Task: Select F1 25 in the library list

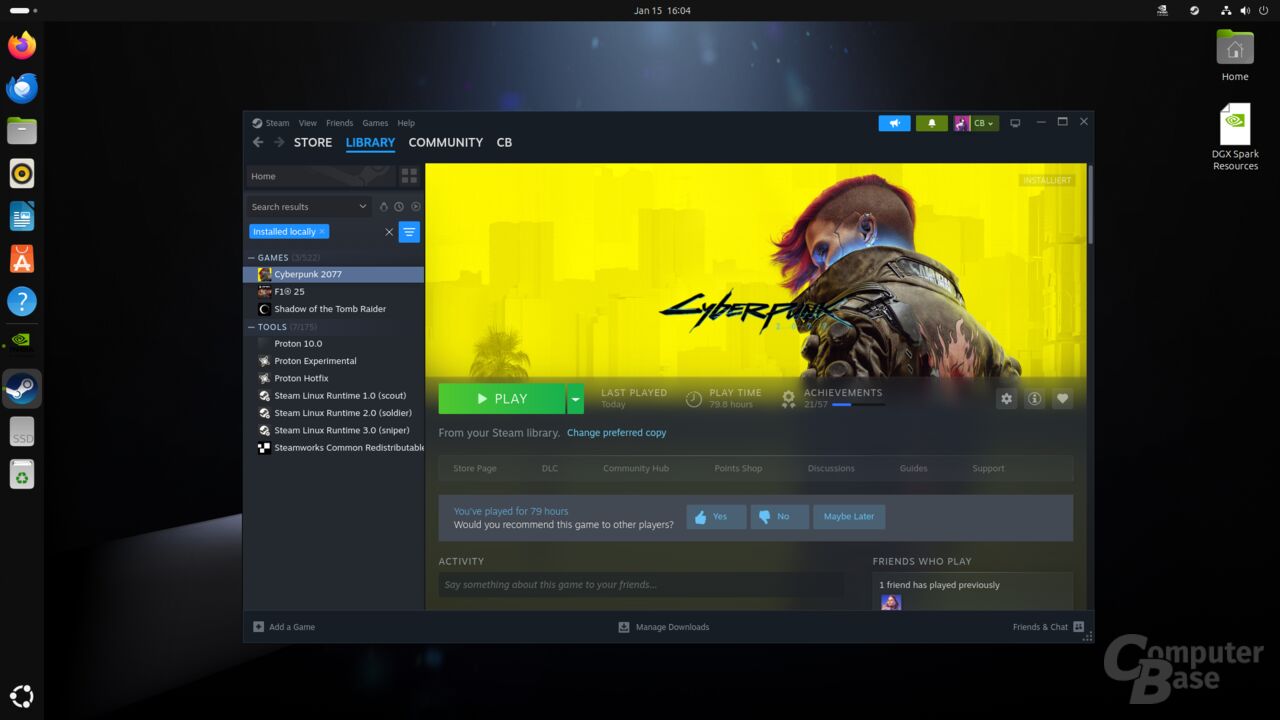Action: tap(334, 292)
